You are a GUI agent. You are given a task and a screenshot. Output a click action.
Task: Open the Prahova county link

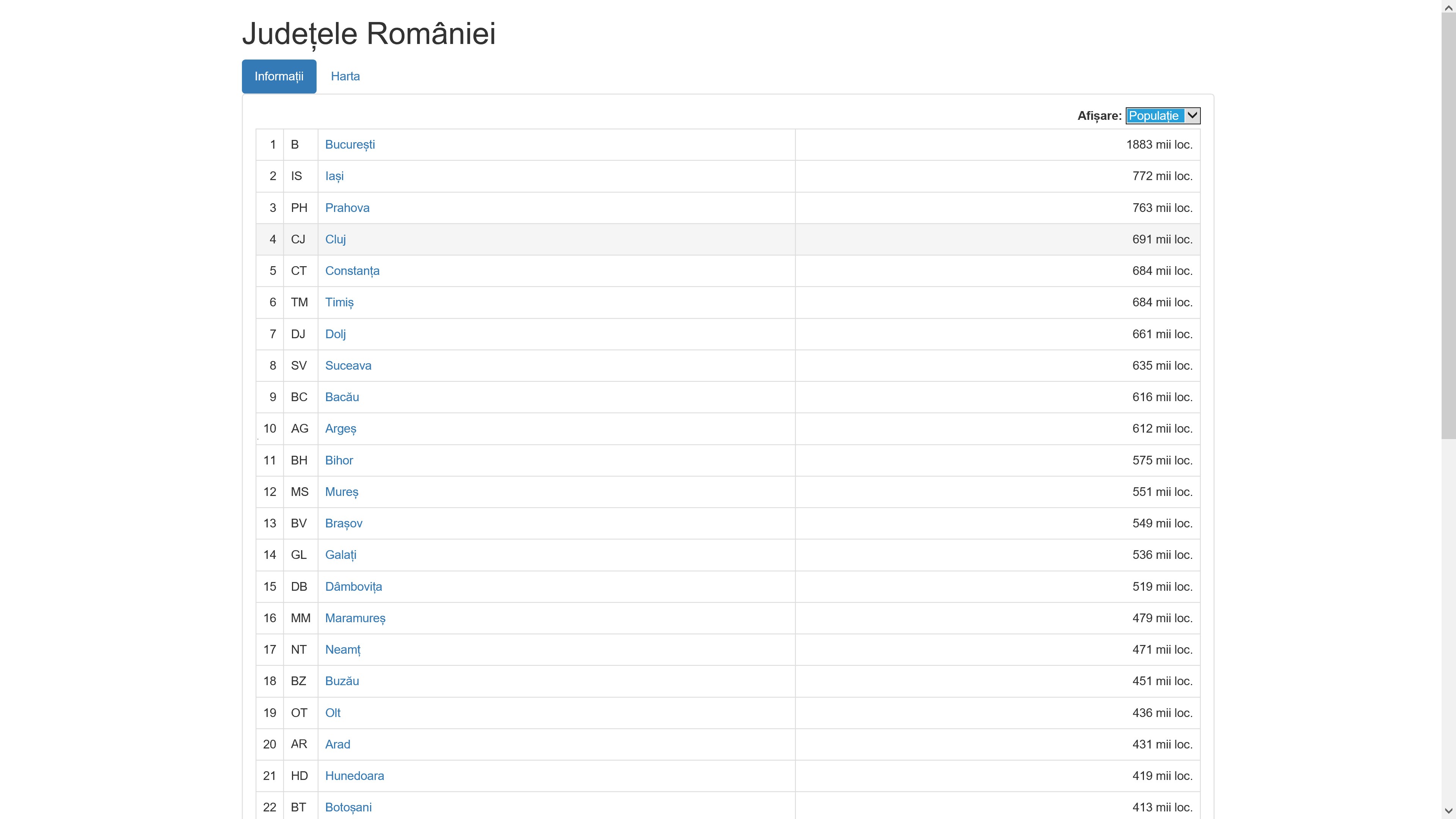(347, 208)
